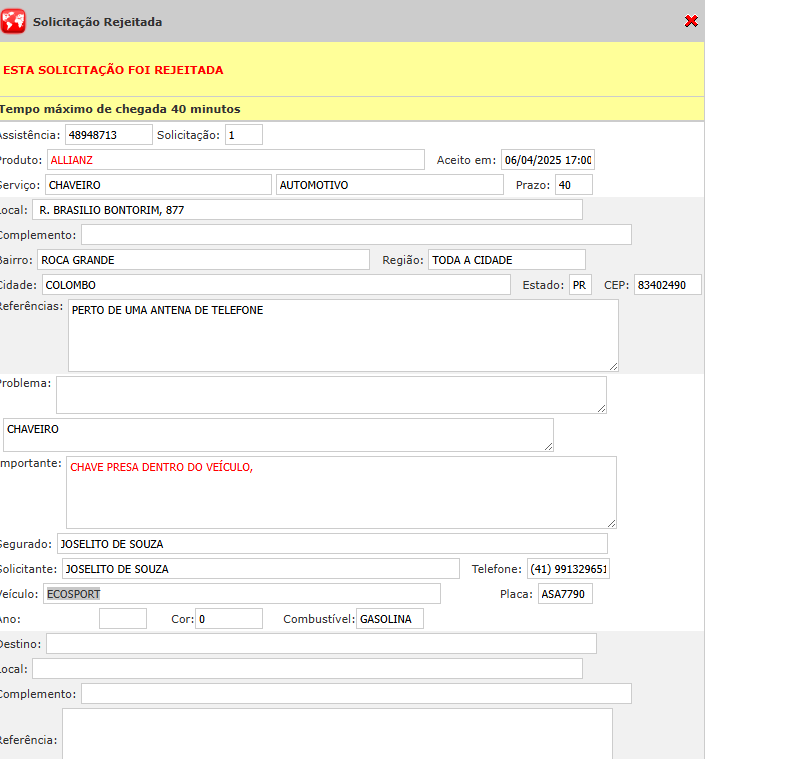Click the Importante notes text area
799x759 pixels.
(x=341, y=492)
